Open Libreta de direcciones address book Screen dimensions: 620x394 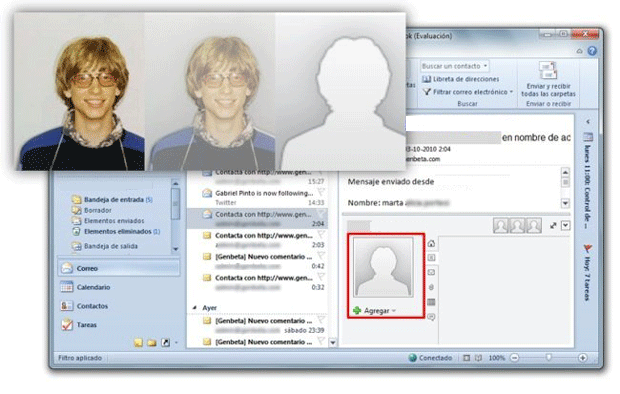coord(461,79)
